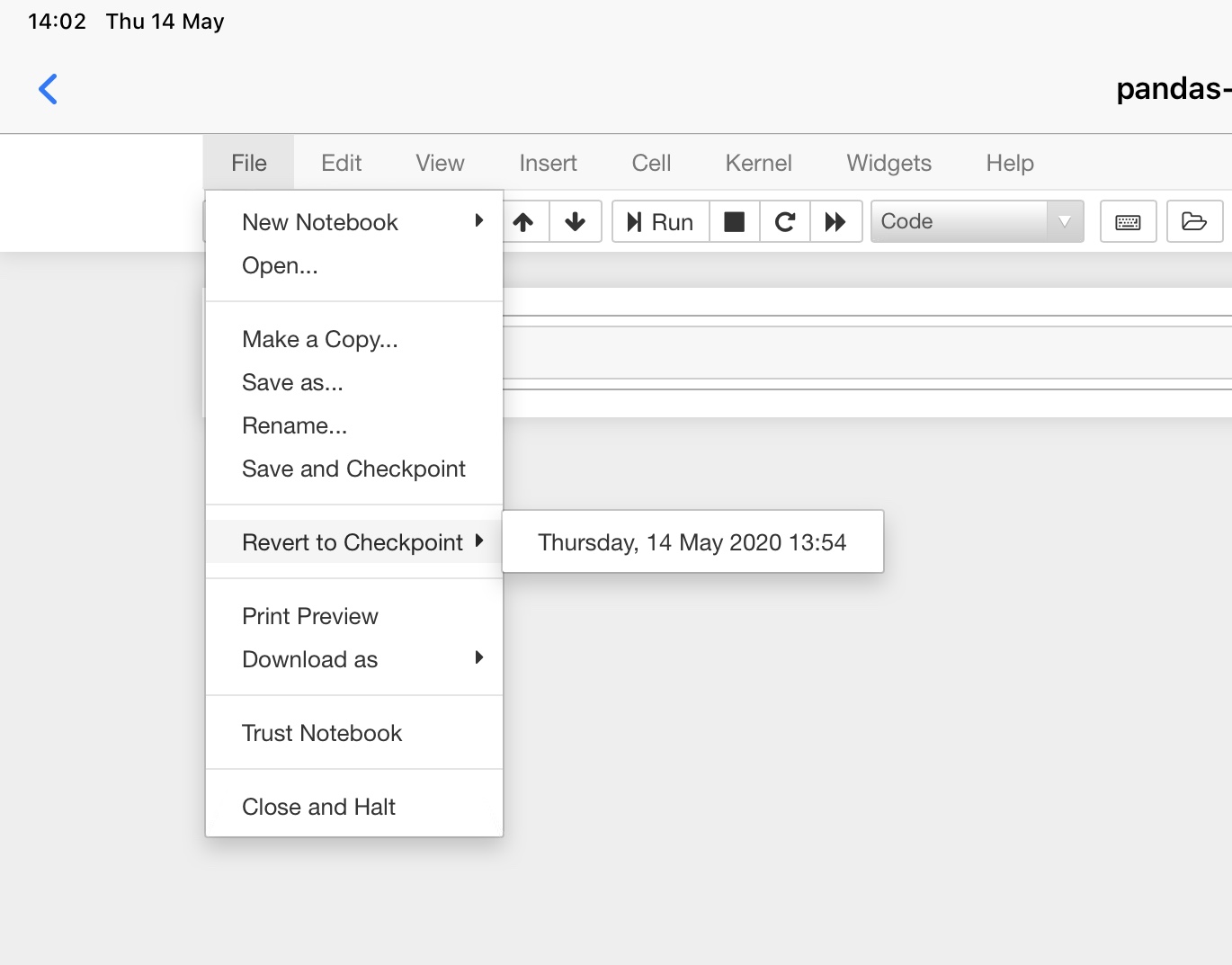Move the selected cell up
Screen dimensions: 1232x965
click(x=524, y=221)
